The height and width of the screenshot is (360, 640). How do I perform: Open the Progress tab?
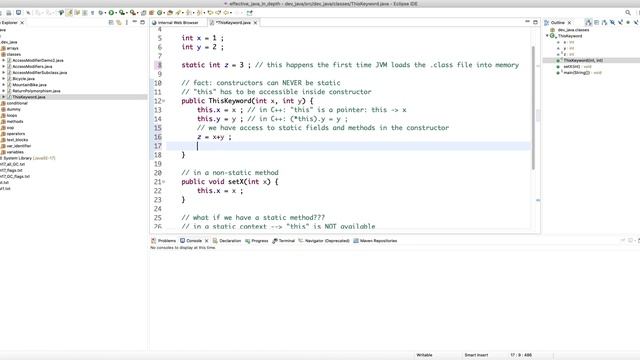pyautogui.click(x=257, y=240)
